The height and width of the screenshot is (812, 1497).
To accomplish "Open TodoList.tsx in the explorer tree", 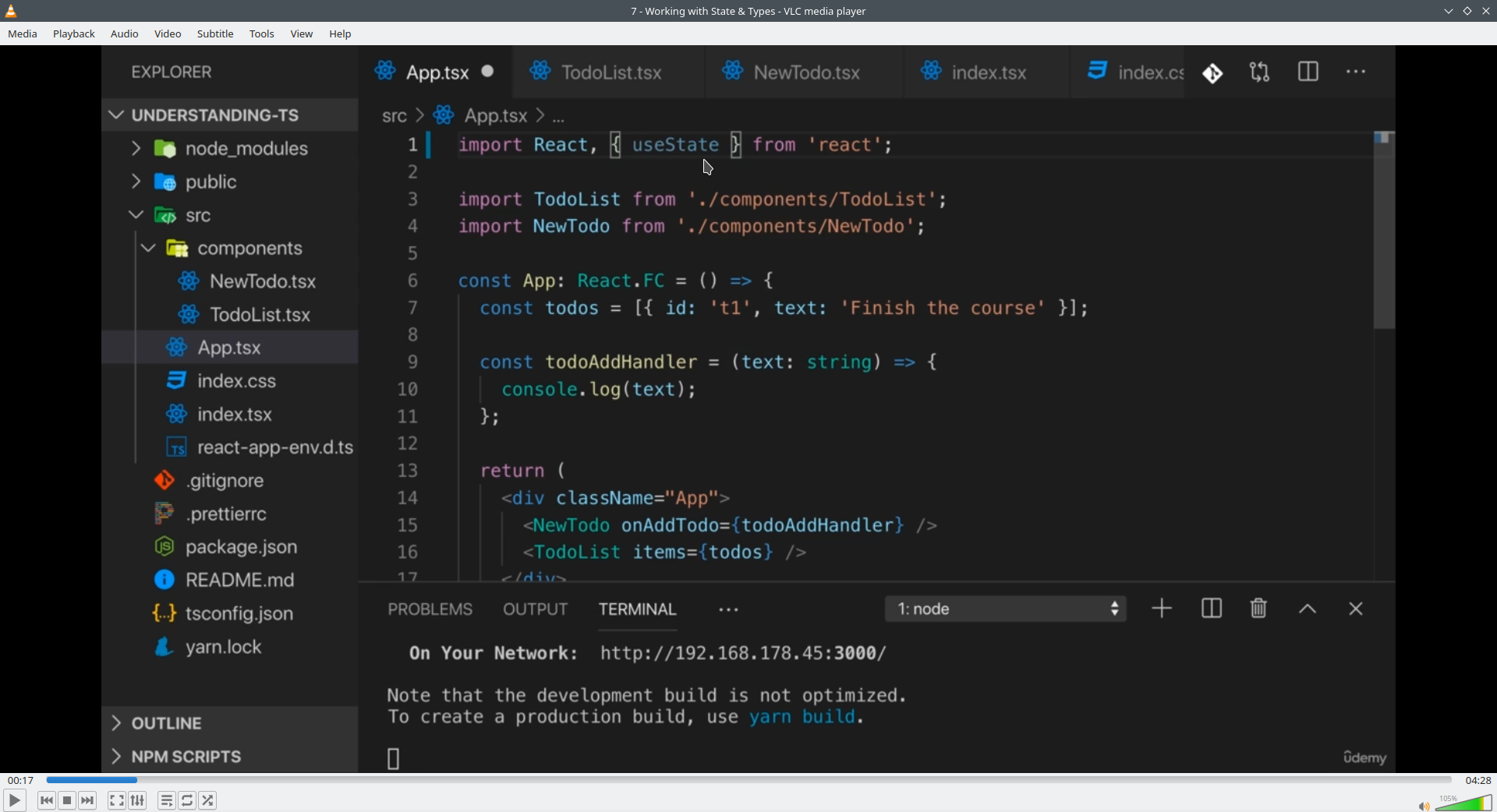I will [230, 315].
